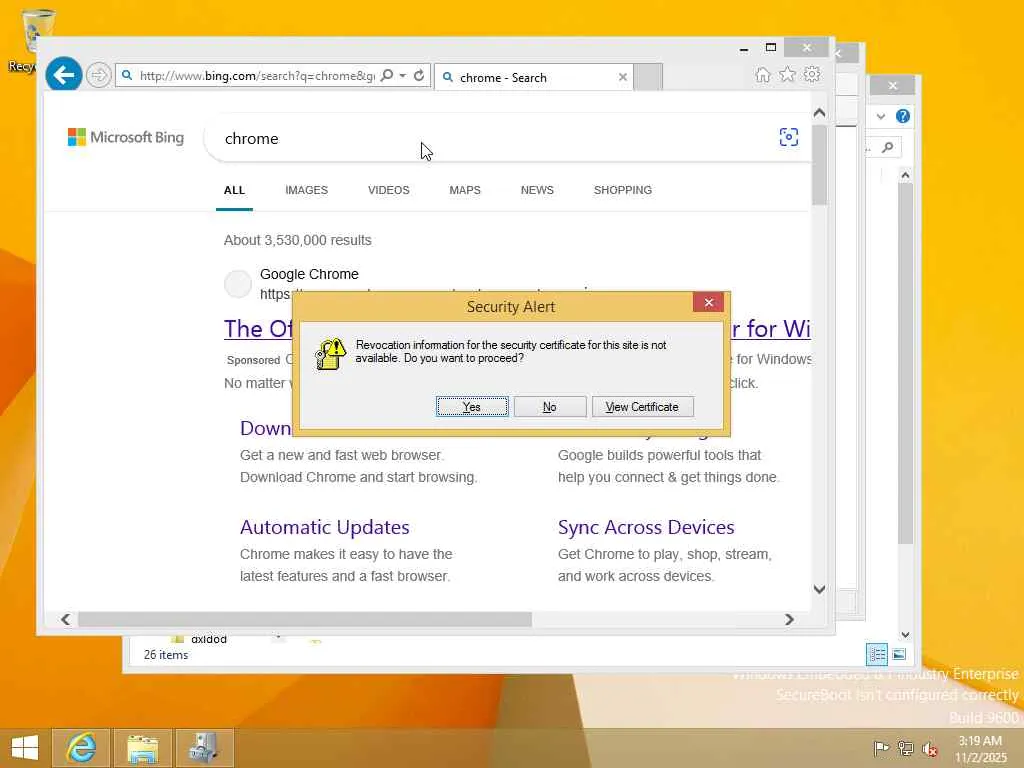Select the ALL results tab

pyautogui.click(x=234, y=190)
